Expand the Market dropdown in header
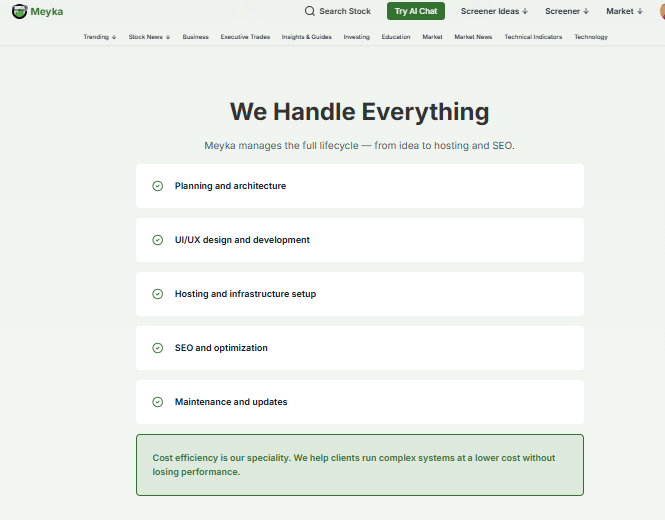This screenshot has height=520, width=665. pos(624,11)
